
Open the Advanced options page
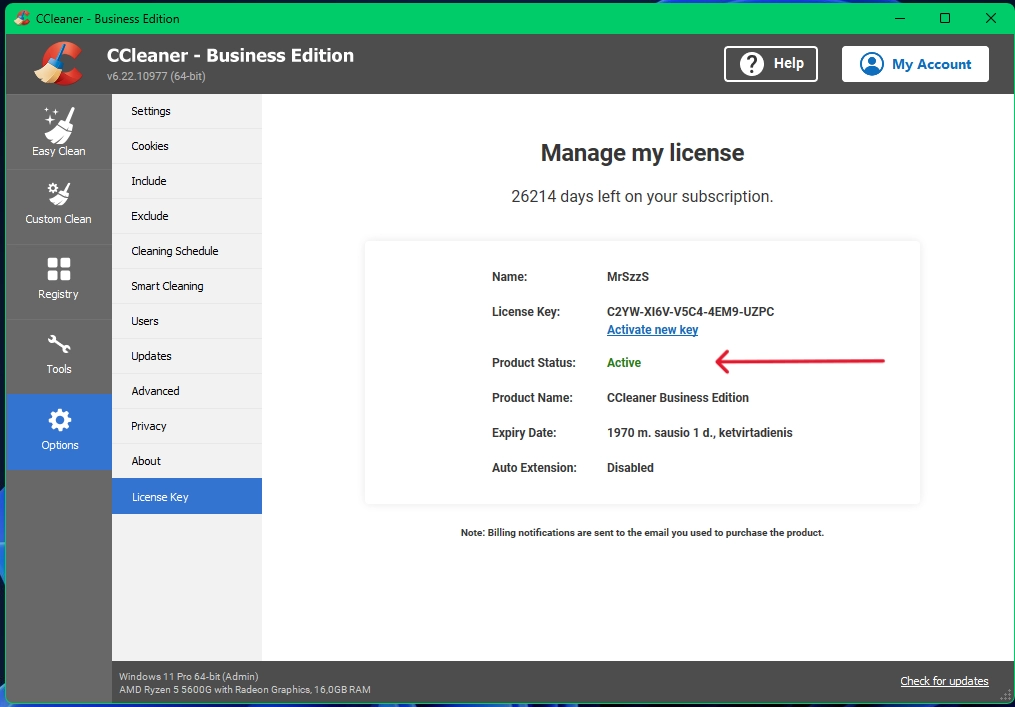[187, 391]
